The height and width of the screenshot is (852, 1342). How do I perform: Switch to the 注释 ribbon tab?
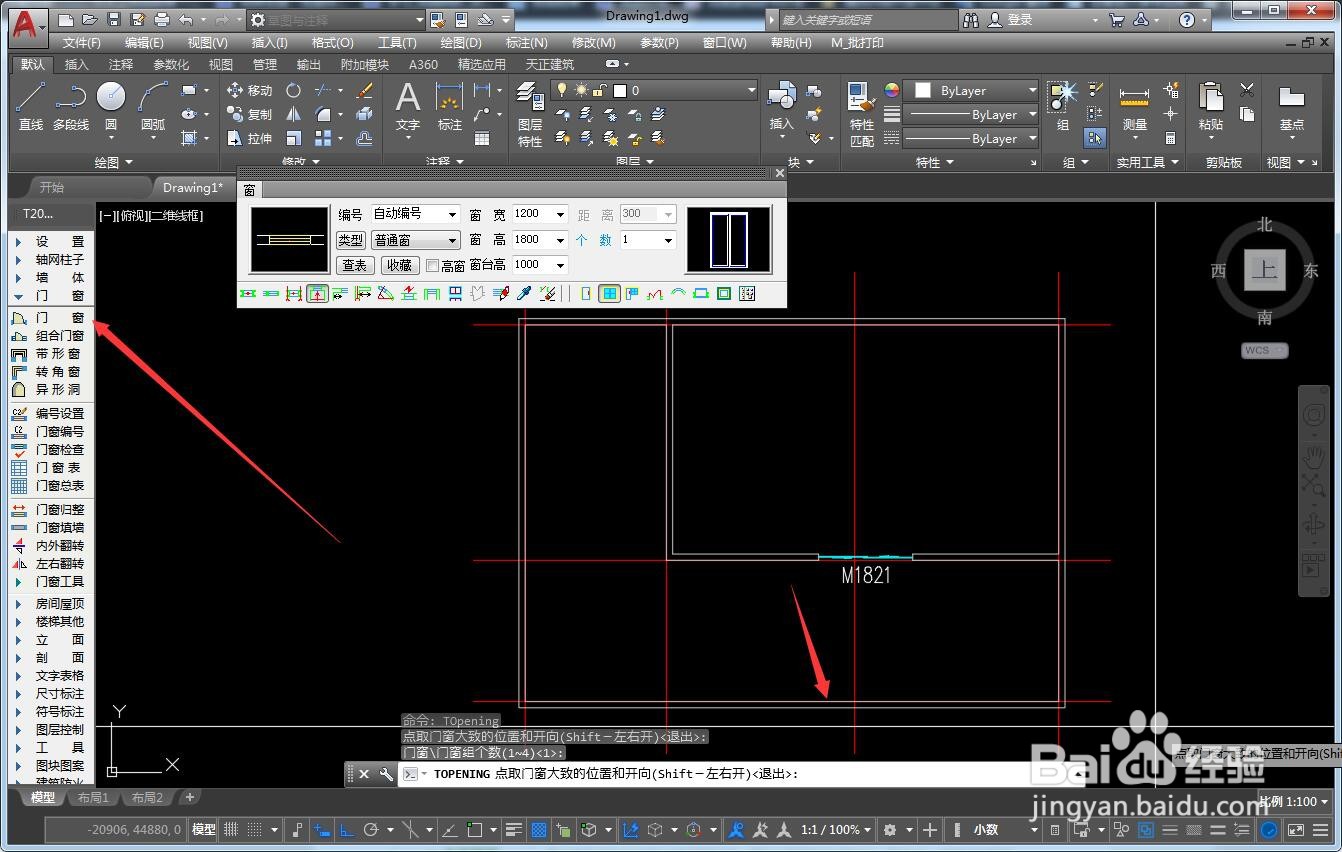point(121,64)
